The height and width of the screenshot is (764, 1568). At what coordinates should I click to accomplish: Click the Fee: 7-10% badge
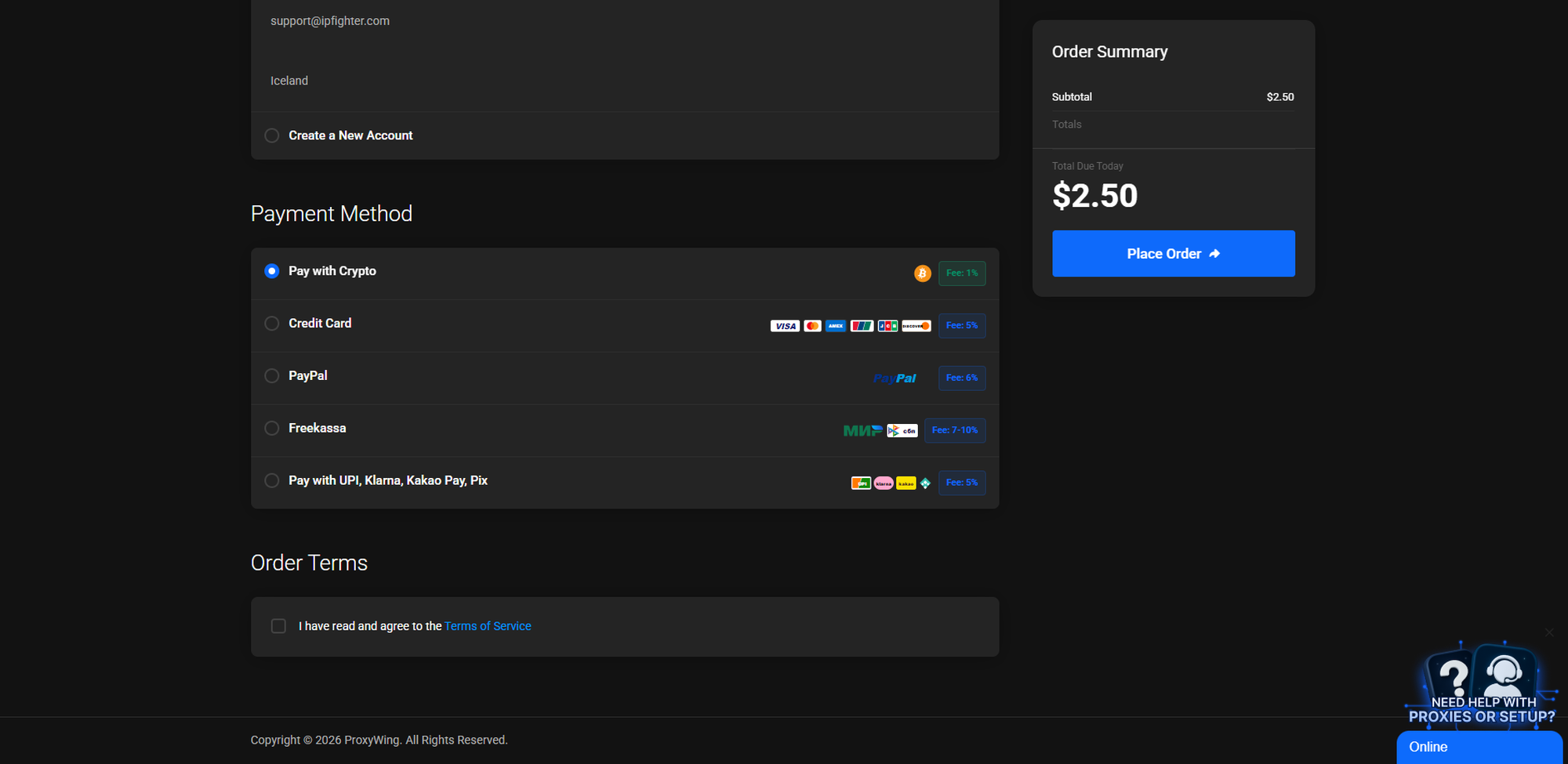(x=955, y=431)
